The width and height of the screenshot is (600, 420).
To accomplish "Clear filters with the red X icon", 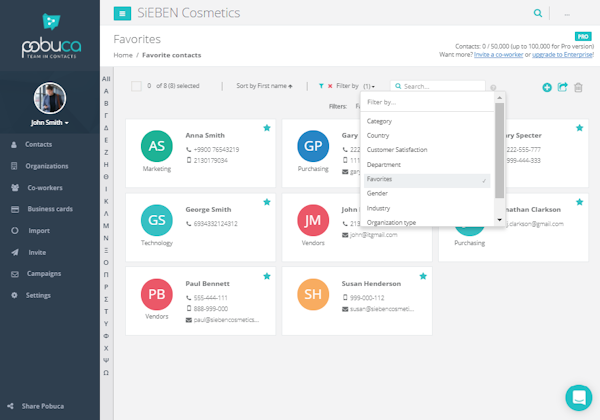I will tap(330, 86).
